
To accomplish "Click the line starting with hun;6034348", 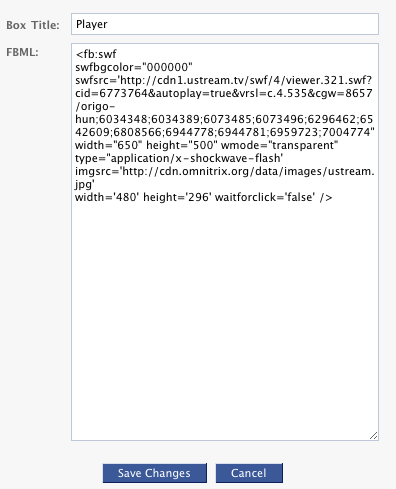I will point(224,119).
